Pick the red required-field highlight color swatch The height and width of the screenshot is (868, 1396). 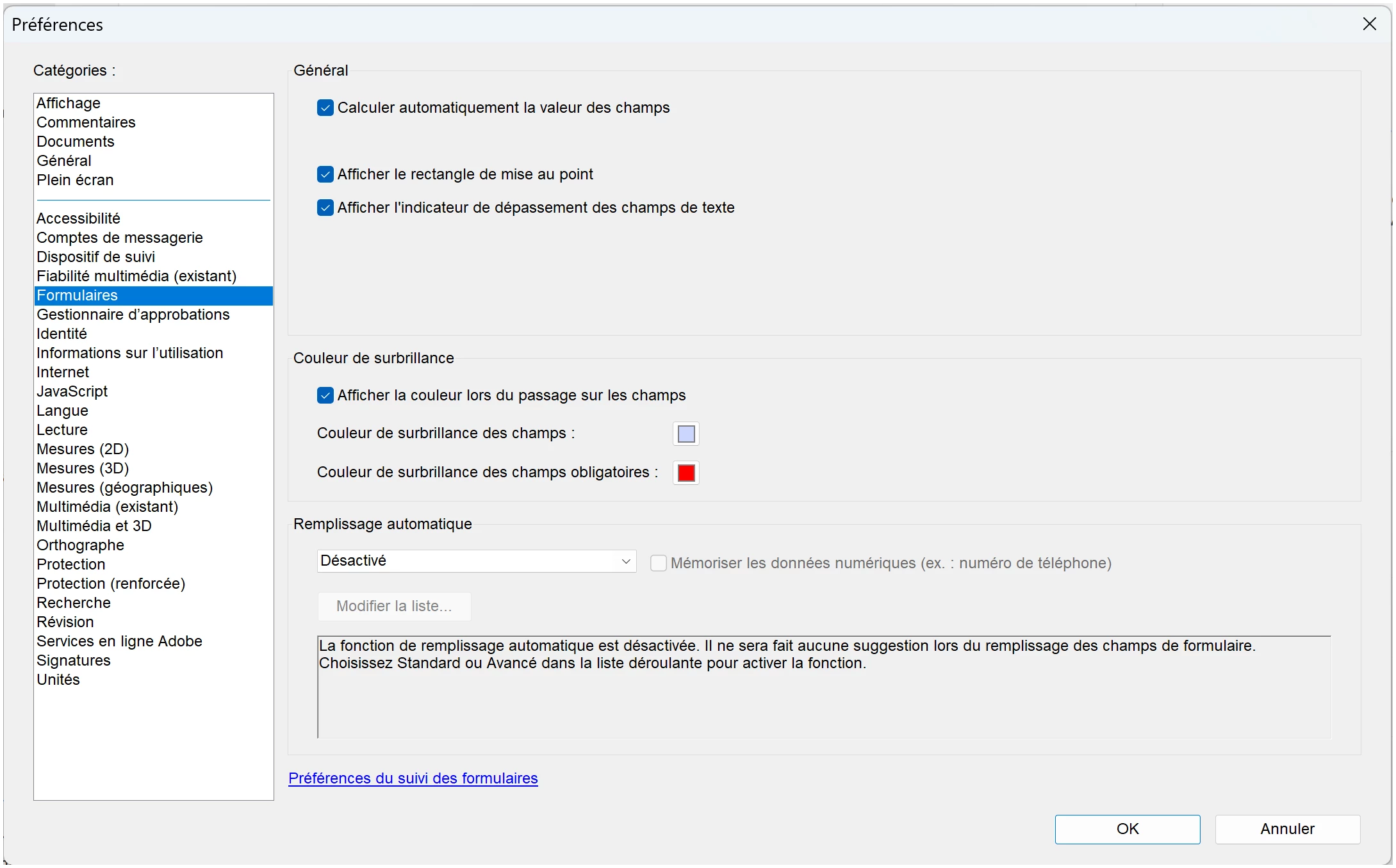[686, 473]
